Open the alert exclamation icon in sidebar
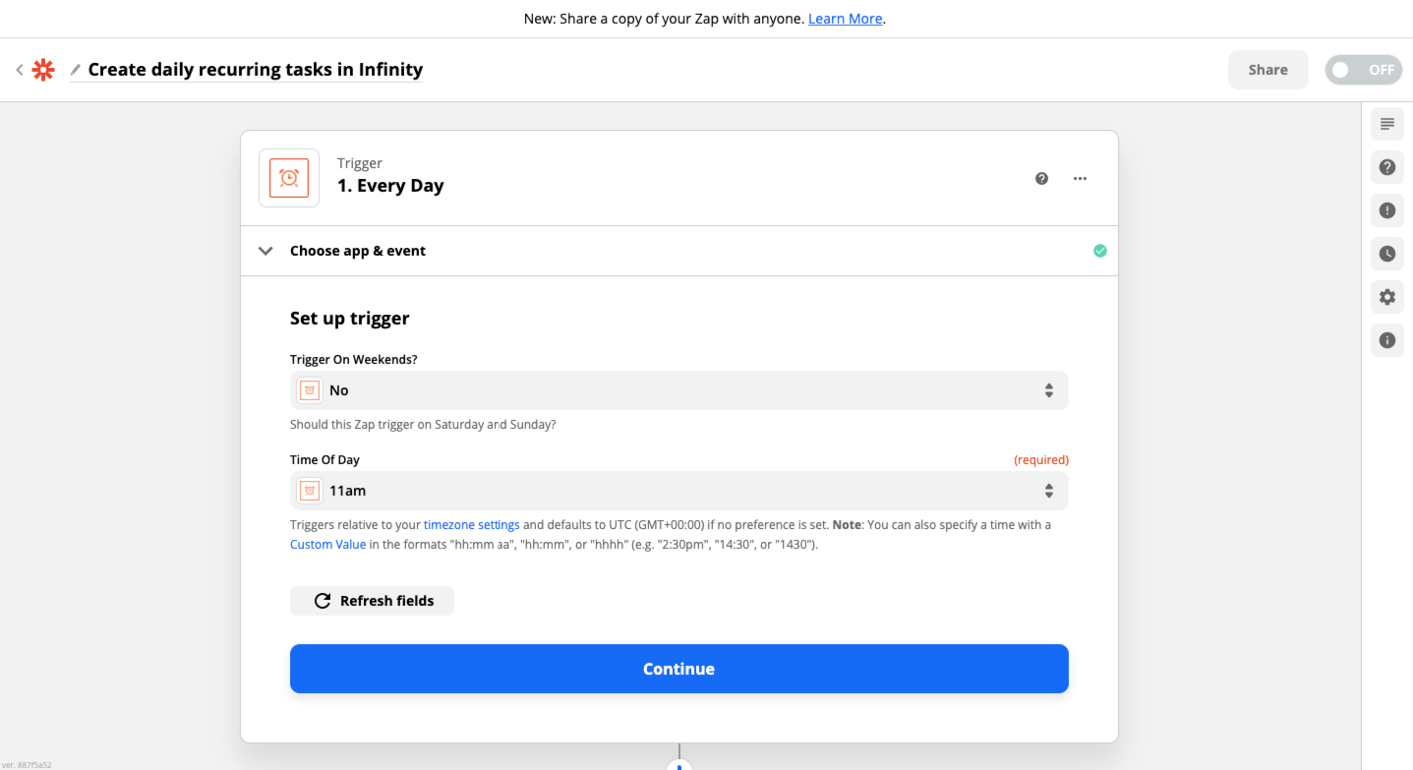Image resolution: width=1413 pixels, height=770 pixels. tap(1387, 211)
